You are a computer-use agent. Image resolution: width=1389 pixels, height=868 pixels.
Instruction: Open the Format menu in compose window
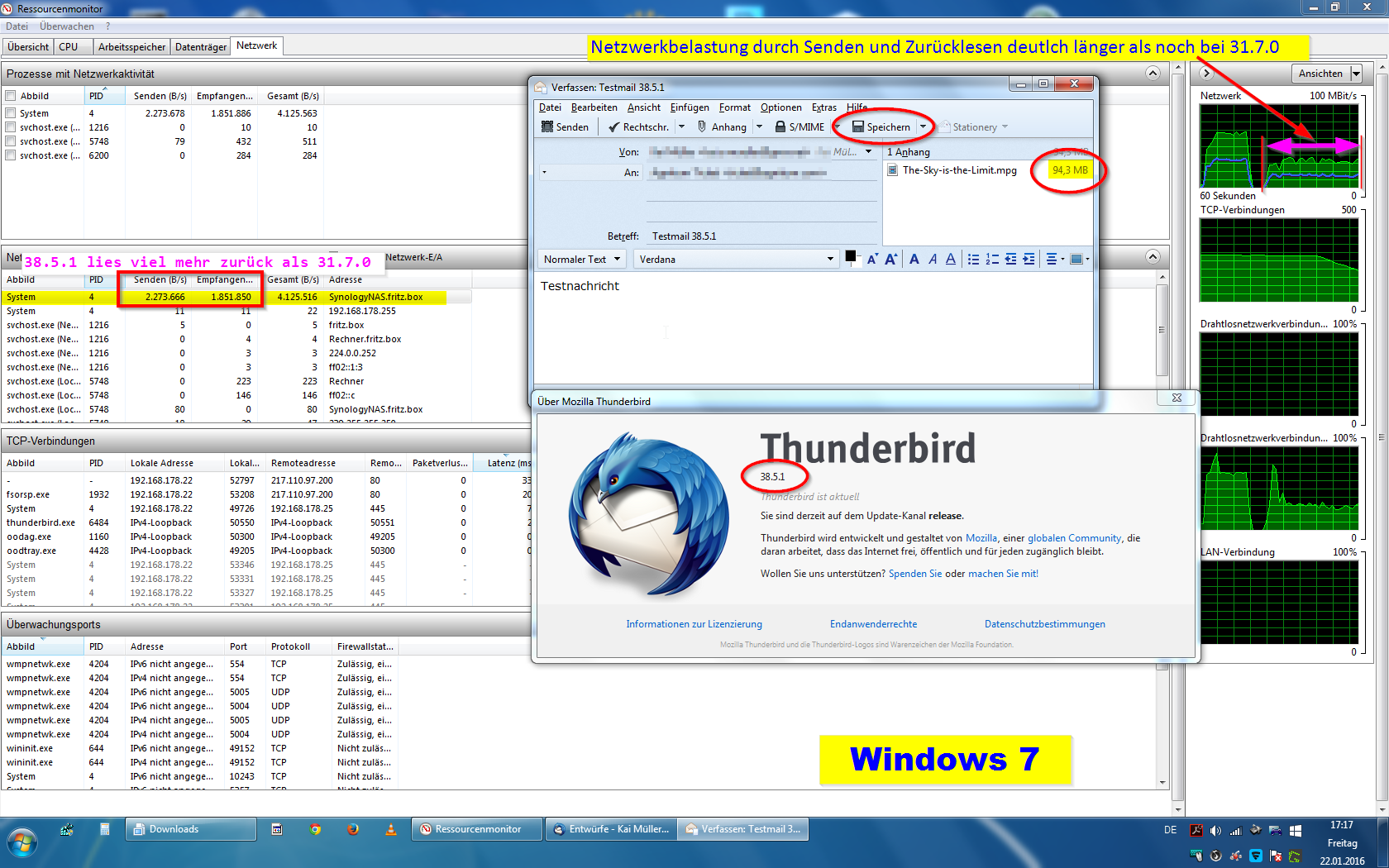tap(735, 107)
